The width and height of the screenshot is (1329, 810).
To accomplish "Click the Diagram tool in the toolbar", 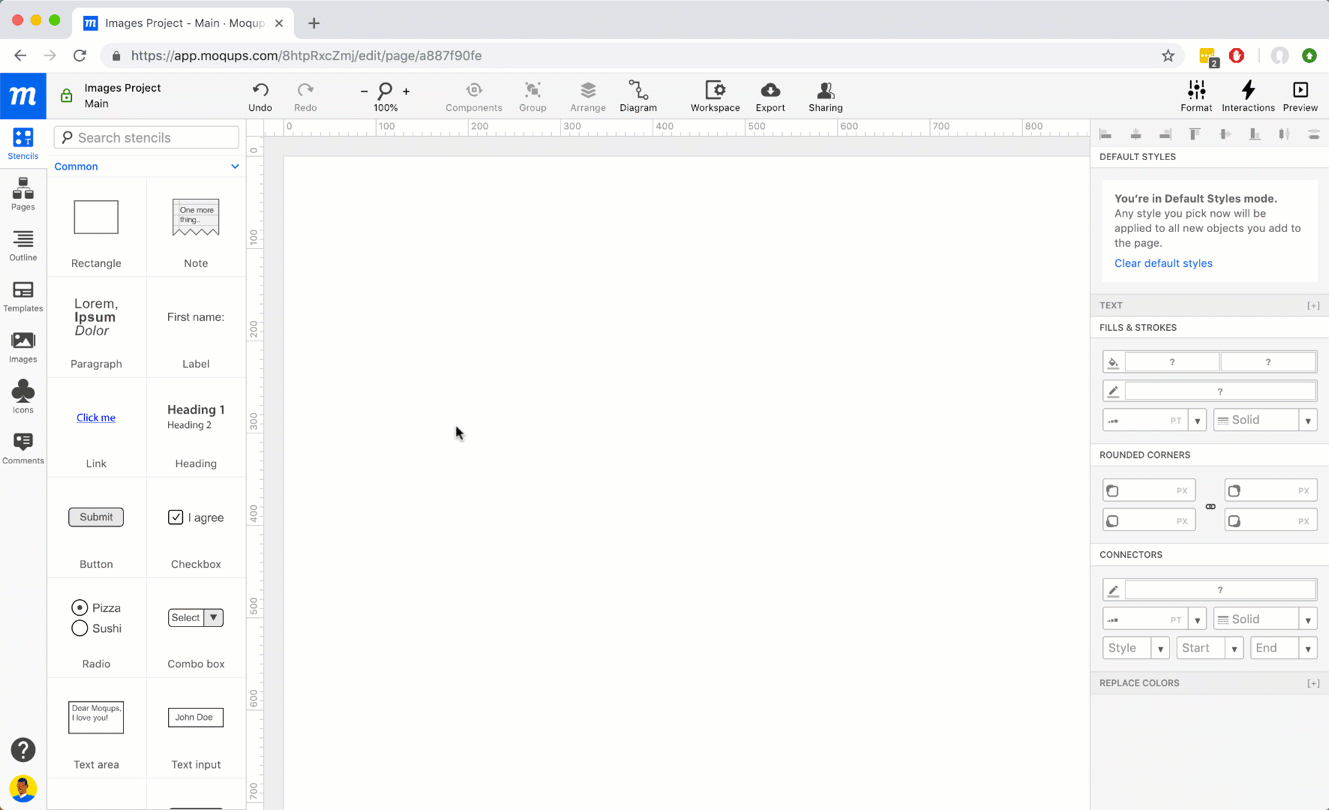I will click(637, 95).
